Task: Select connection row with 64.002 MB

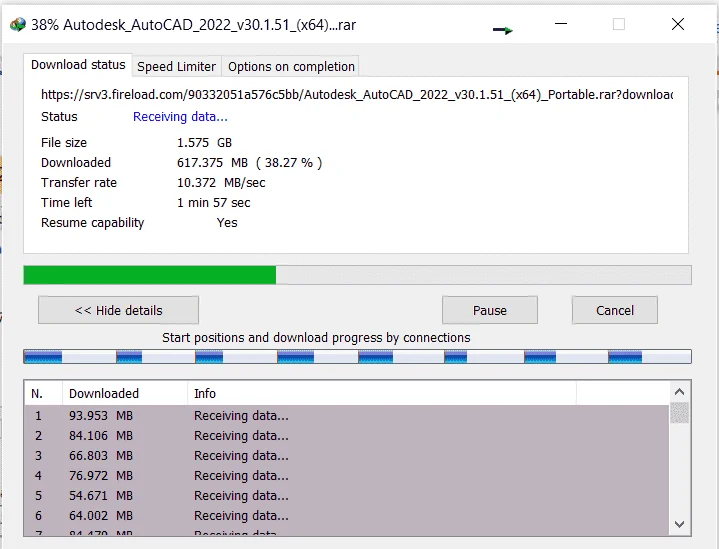Action: pos(347,516)
